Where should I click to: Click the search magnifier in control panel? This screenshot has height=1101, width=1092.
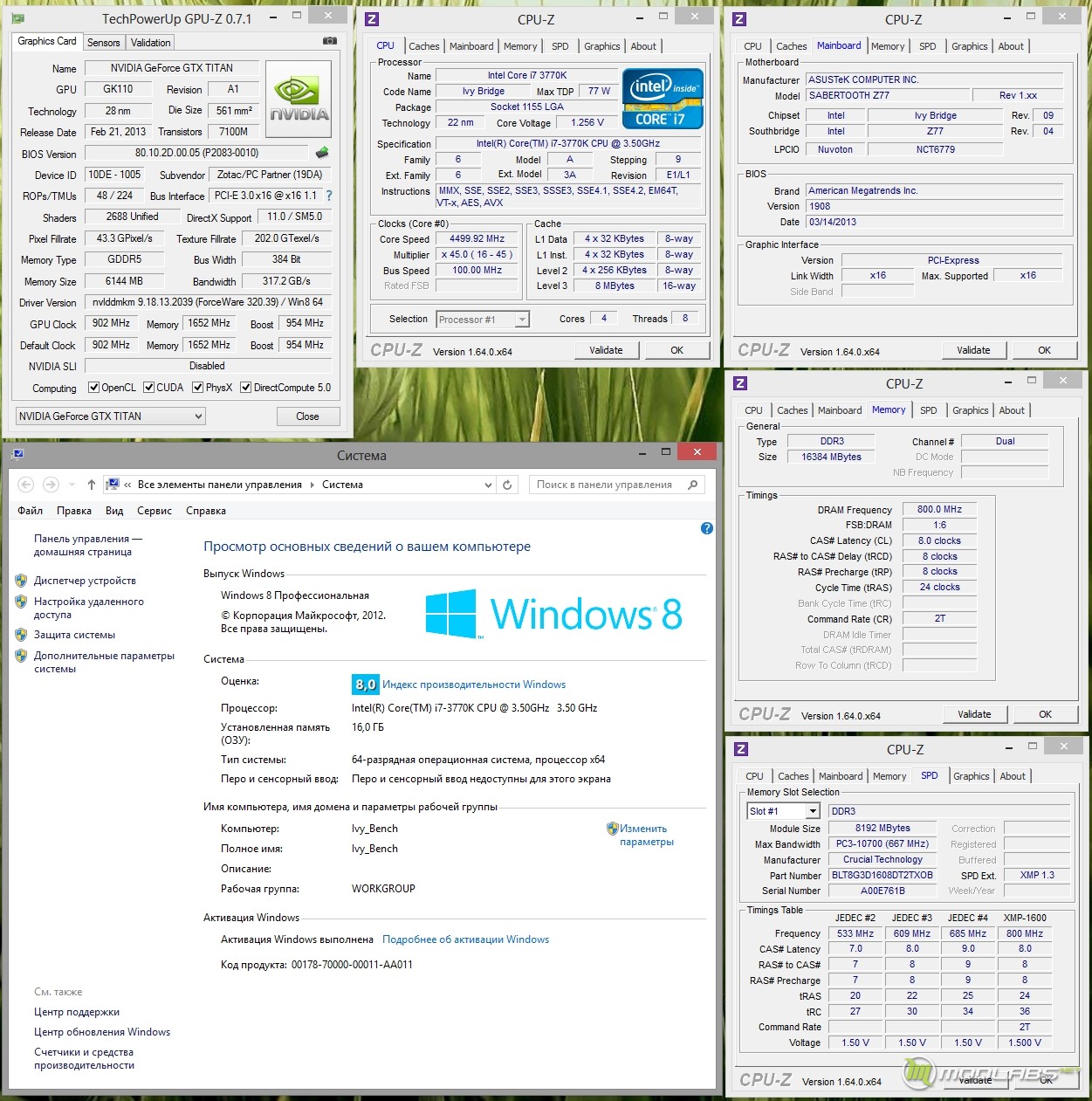(x=693, y=485)
